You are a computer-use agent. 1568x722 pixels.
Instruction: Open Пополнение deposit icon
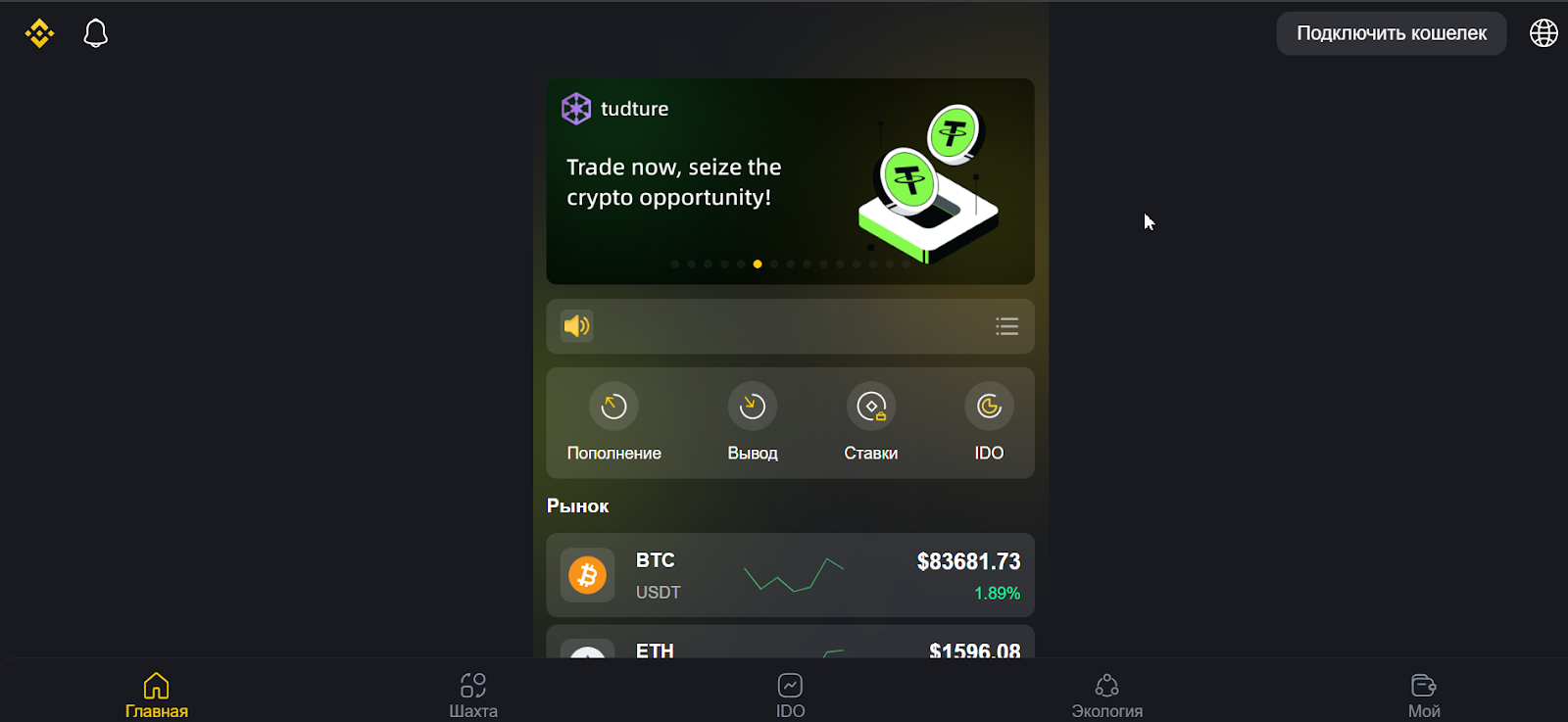click(x=613, y=406)
